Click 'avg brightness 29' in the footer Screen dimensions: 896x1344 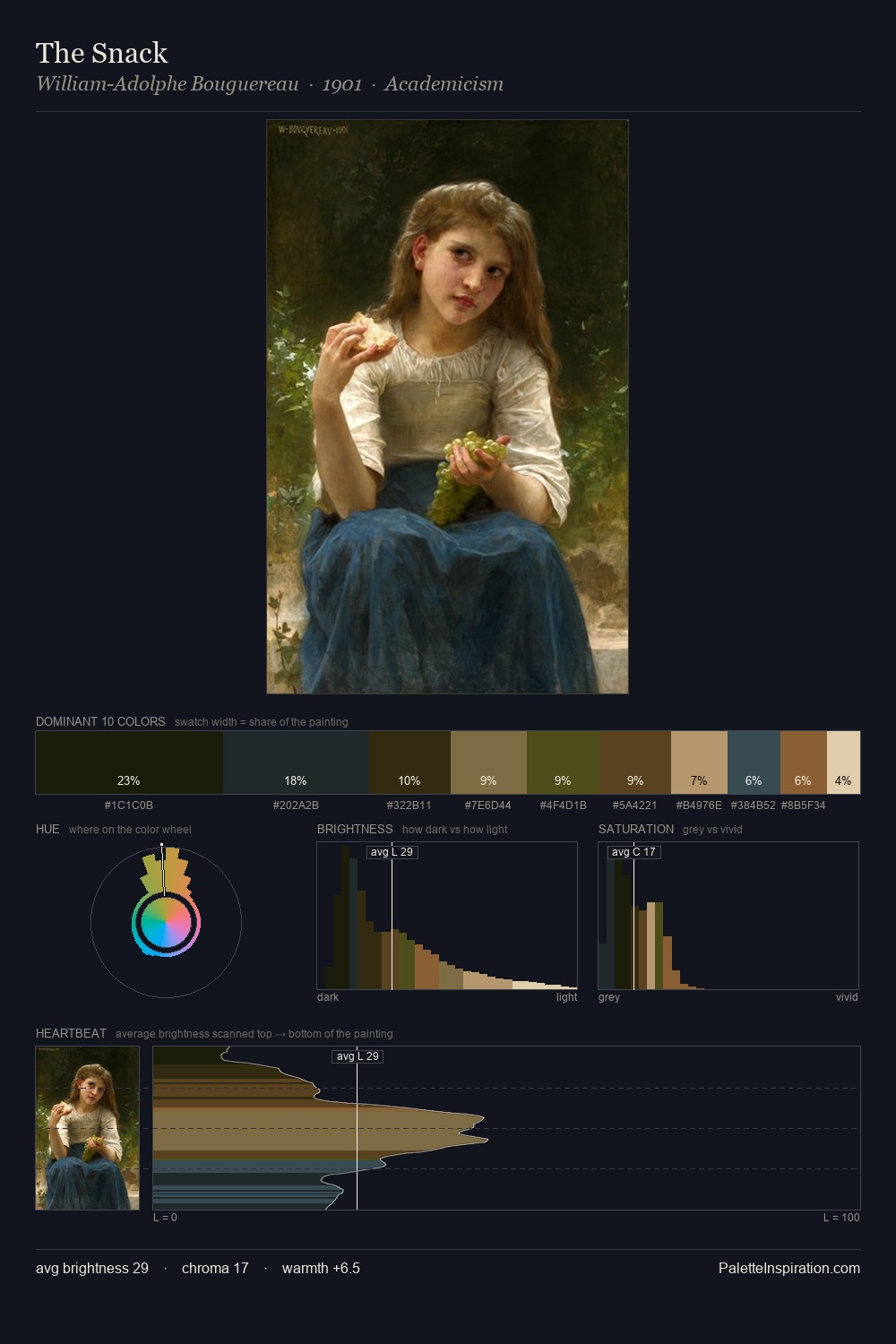point(92,1268)
